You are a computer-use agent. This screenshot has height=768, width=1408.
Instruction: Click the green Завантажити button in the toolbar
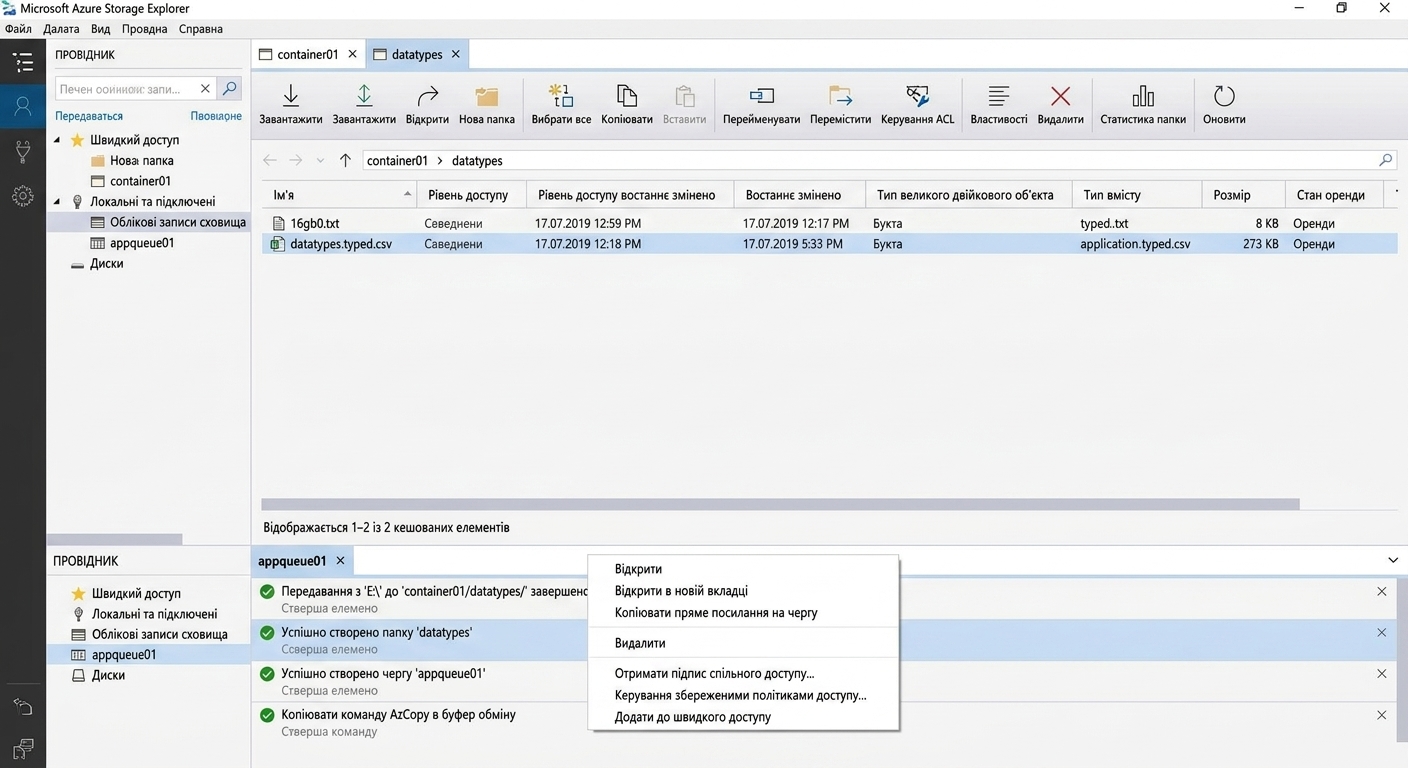point(364,104)
